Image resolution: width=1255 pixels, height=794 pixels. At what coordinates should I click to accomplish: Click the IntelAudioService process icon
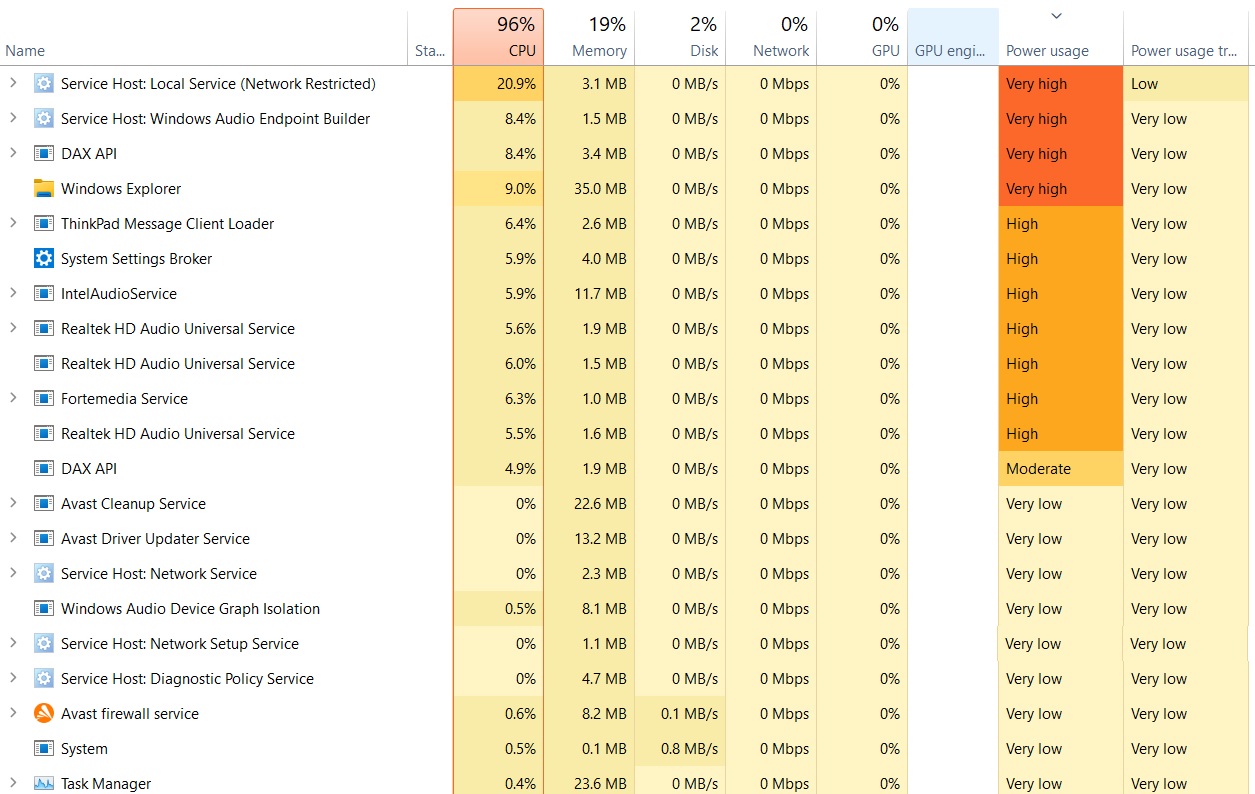pyautogui.click(x=43, y=294)
